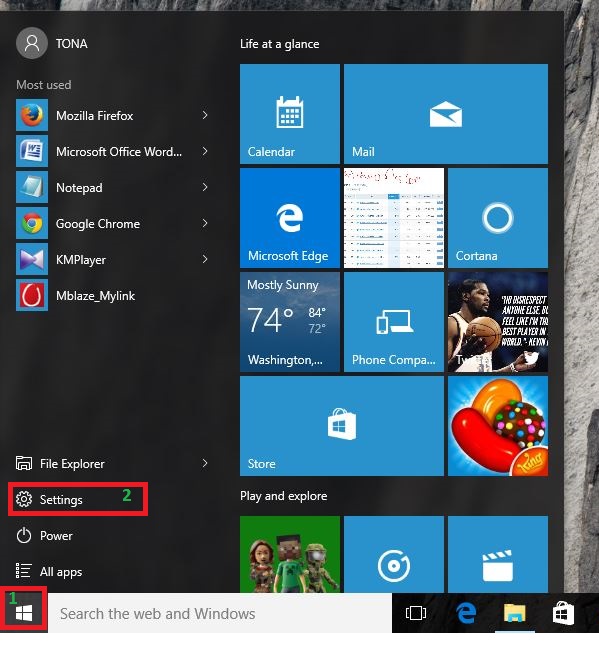Screen dimensions: 599x646
Task: Expand Google Chrome jump list arrow
Action: tap(205, 223)
